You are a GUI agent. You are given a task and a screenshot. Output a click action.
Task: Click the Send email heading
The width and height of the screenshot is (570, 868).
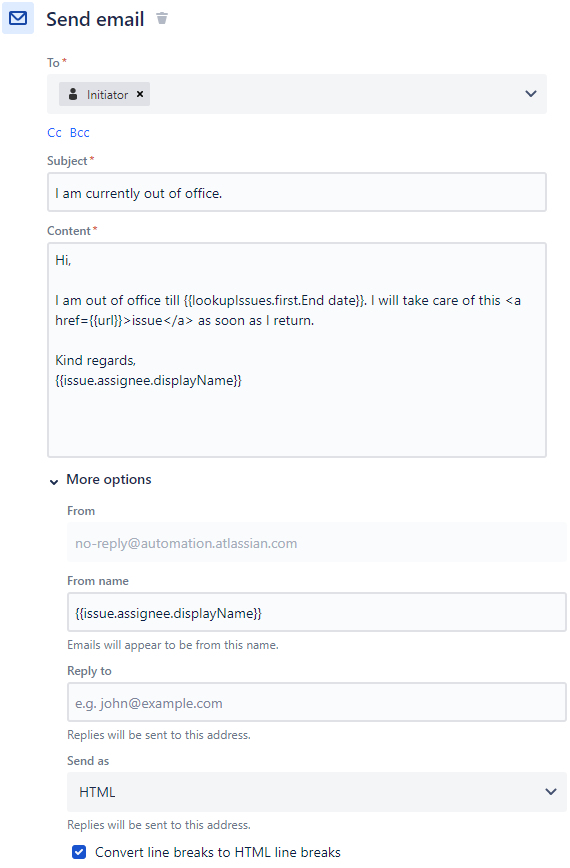click(x=95, y=19)
